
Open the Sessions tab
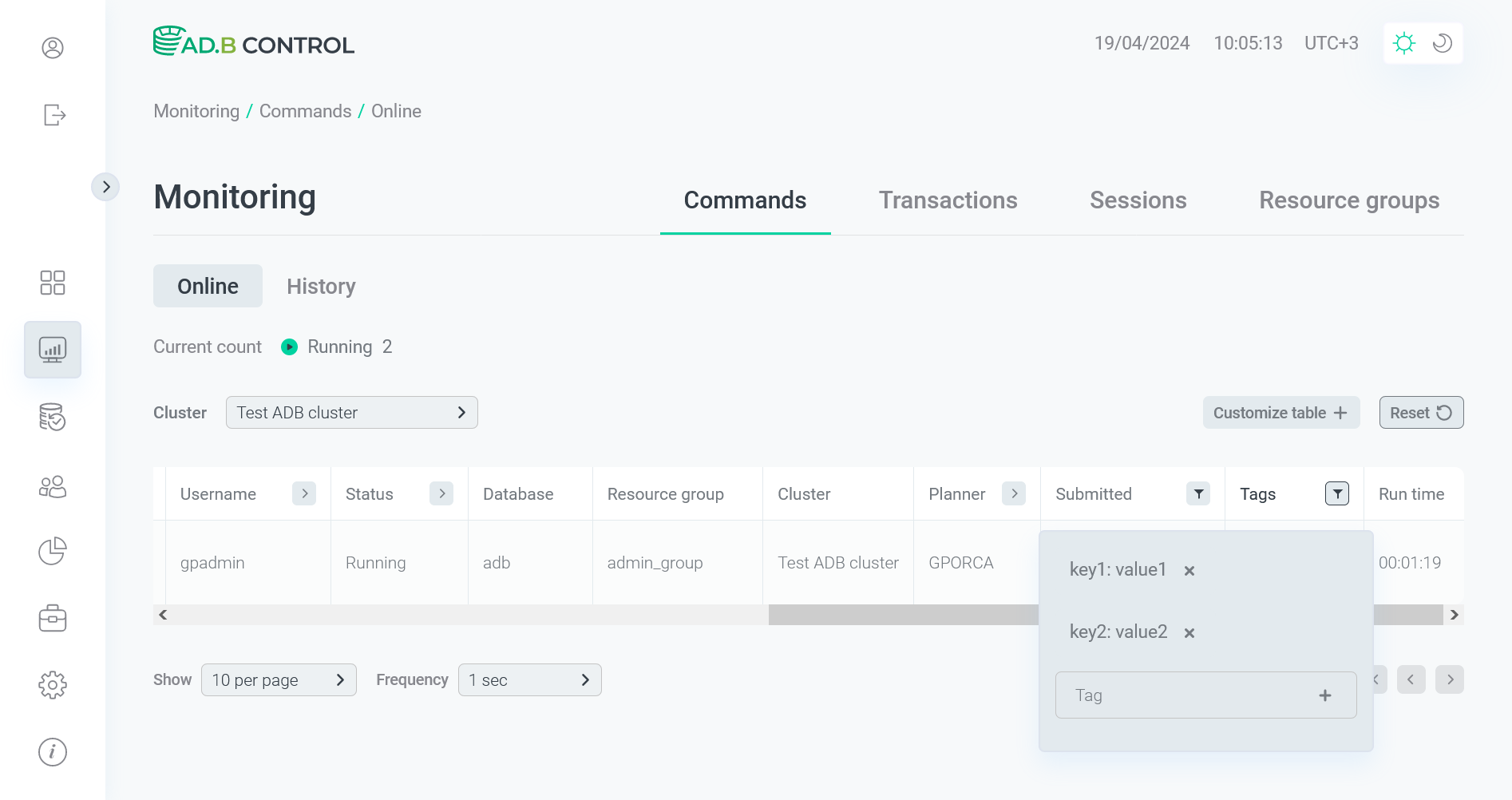click(1138, 200)
